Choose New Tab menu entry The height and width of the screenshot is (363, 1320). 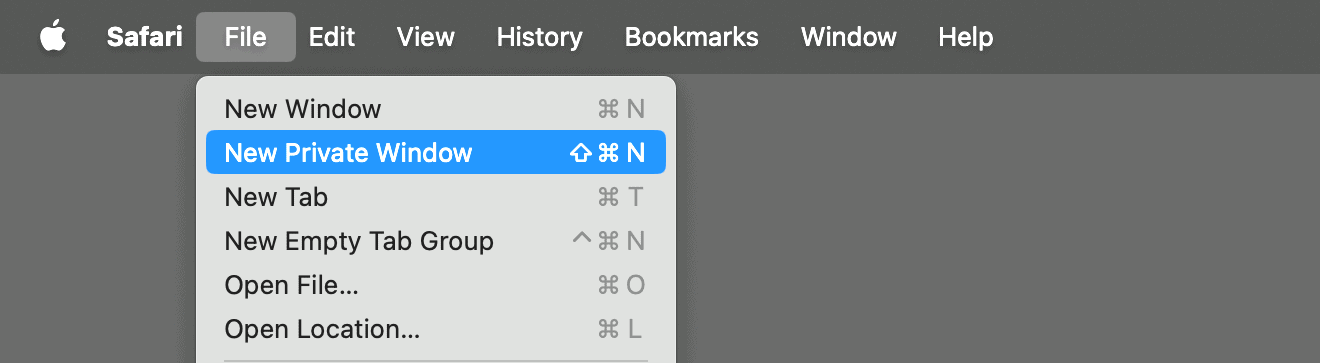[x=436, y=197]
